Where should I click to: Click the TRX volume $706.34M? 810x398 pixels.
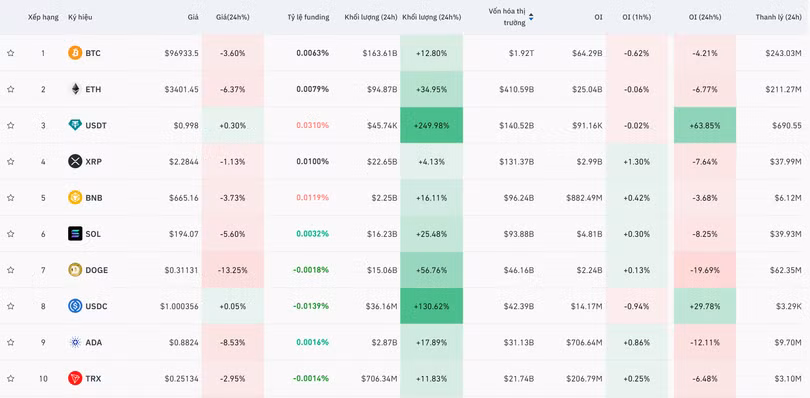(x=379, y=378)
